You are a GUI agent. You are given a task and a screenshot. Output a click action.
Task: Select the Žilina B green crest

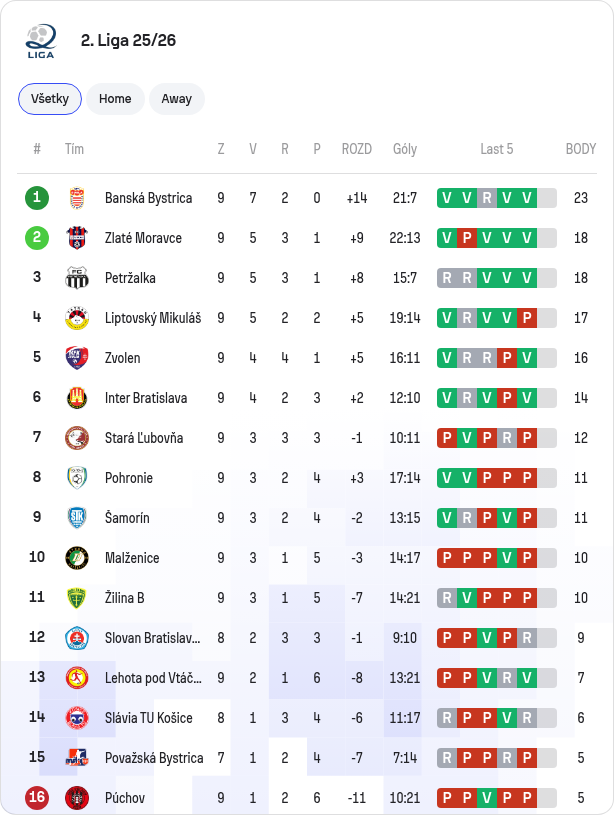pos(77,598)
